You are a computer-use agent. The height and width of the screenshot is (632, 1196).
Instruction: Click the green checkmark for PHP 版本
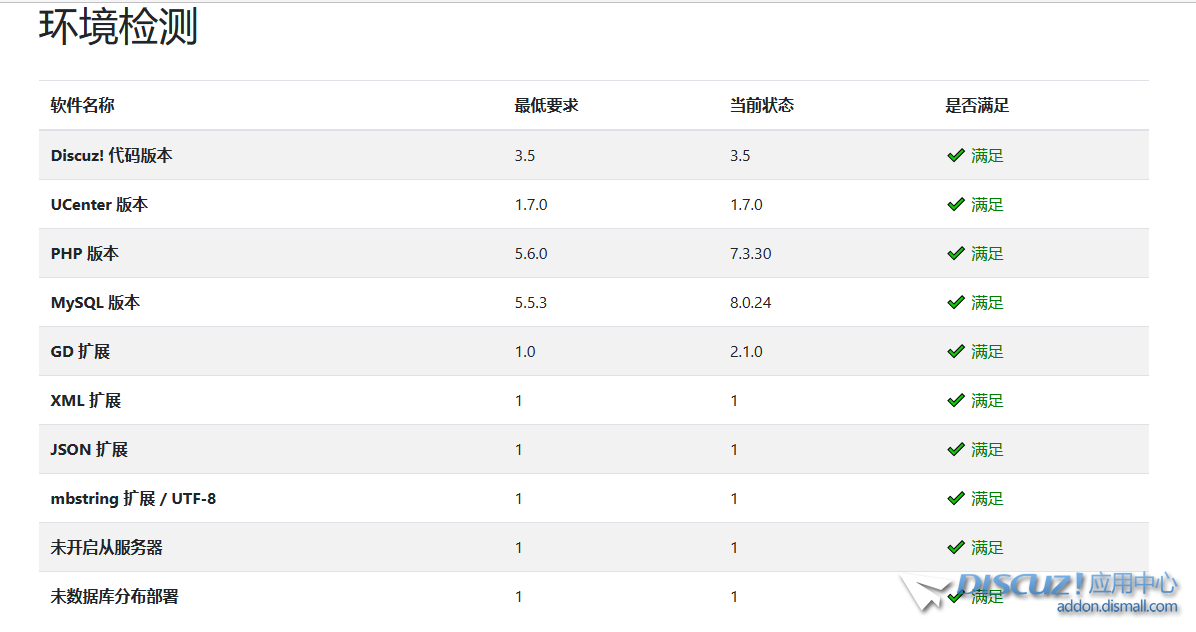pos(955,253)
